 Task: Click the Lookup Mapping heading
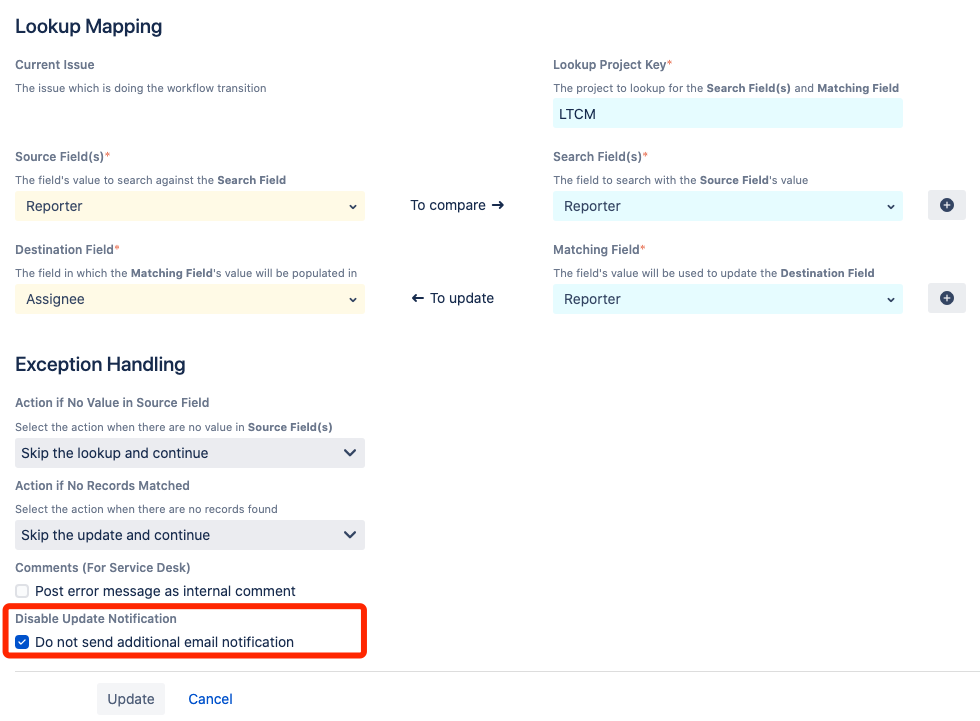click(89, 26)
